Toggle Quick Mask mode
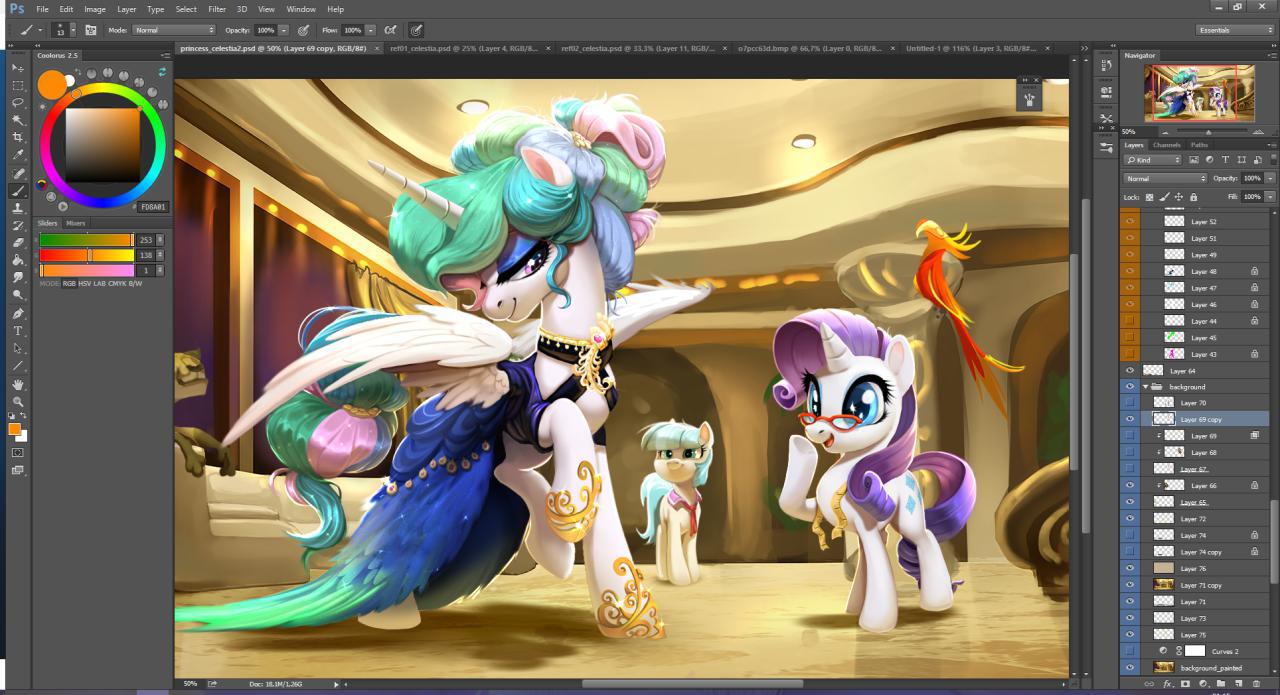 click(18, 452)
